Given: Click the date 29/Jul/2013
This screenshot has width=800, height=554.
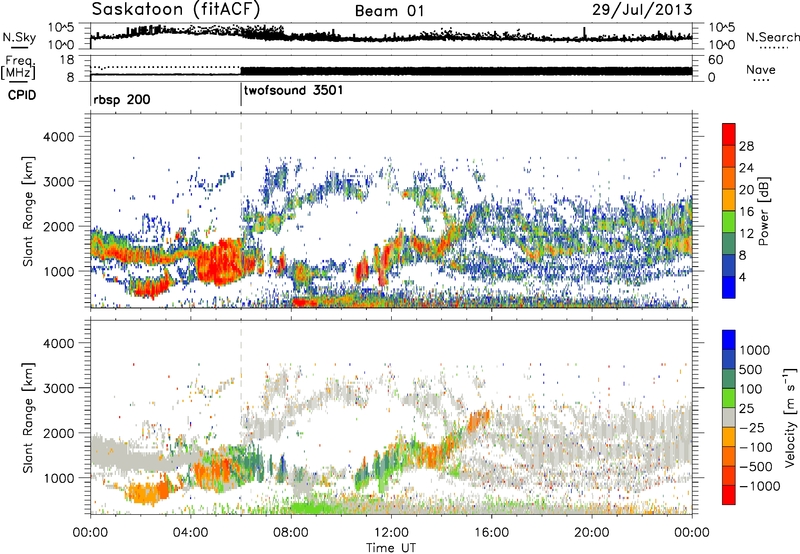Looking at the screenshot, I should coord(642,9).
